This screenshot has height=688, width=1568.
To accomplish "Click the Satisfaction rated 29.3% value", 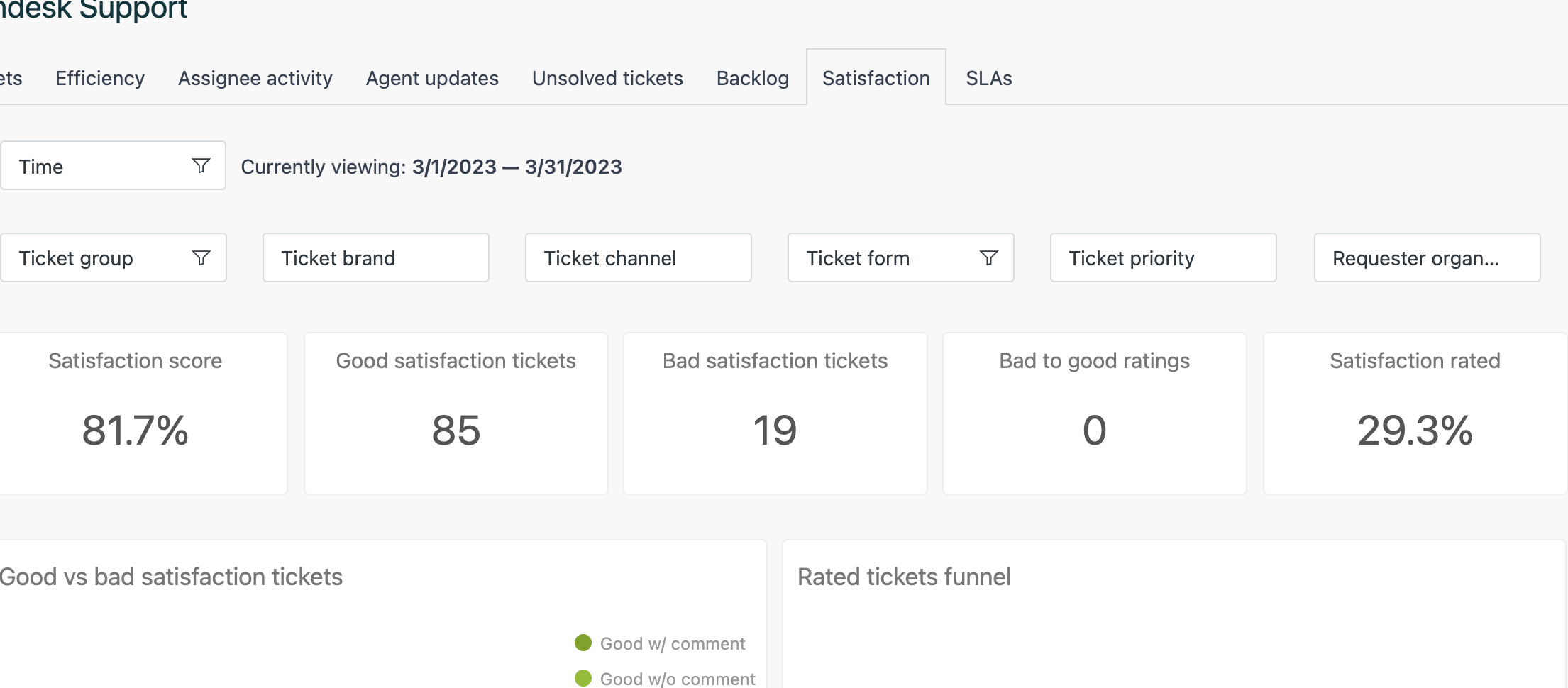I will pyautogui.click(x=1415, y=430).
